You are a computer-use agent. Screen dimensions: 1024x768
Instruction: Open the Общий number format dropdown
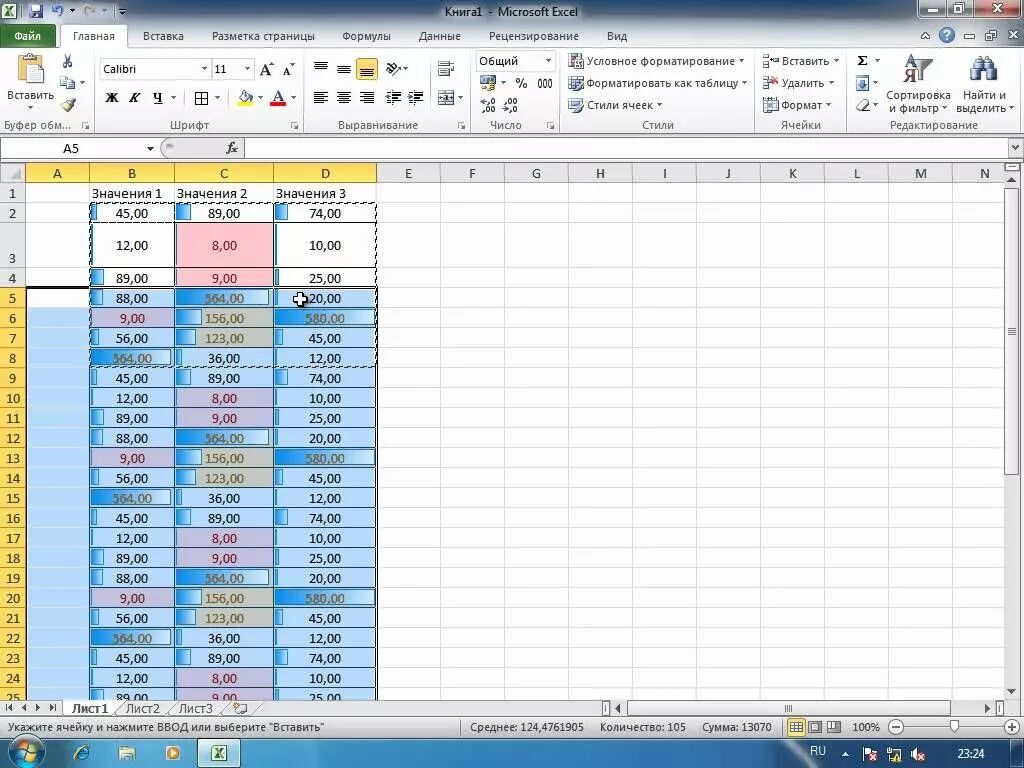pyautogui.click(x=548, y=61)
